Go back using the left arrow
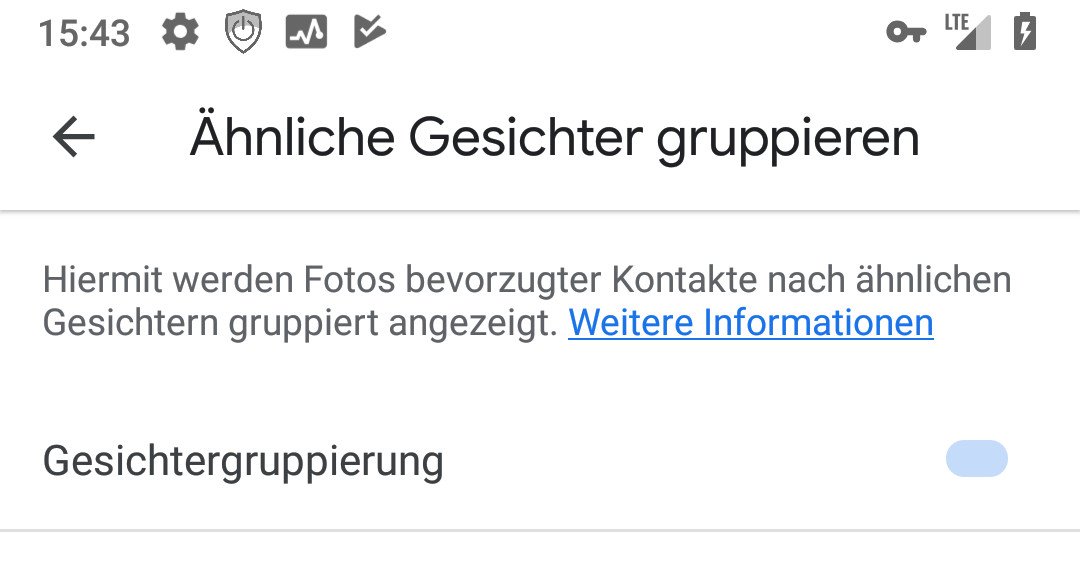 click(74, 136)
